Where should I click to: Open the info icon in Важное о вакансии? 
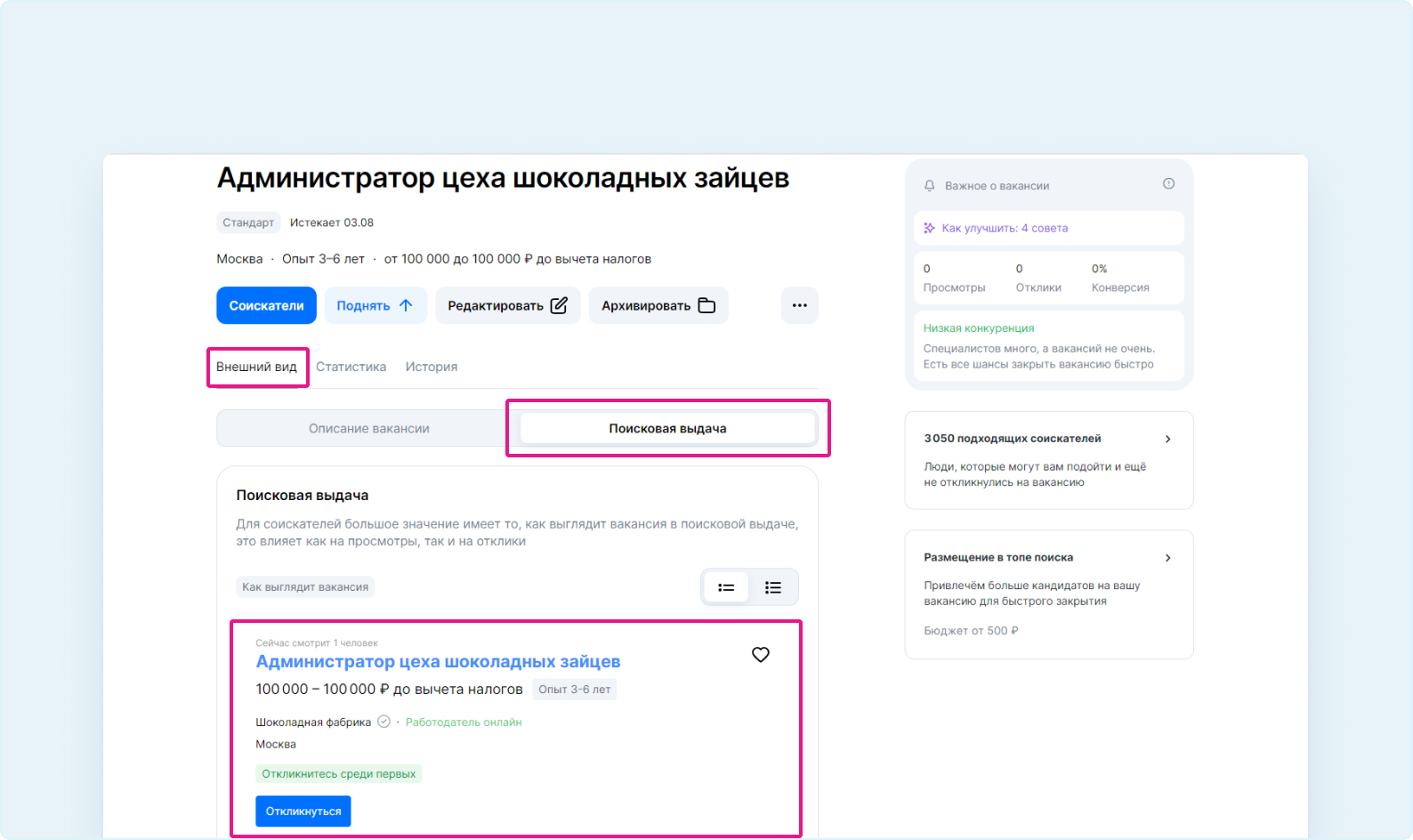(x=1168, y=183)
